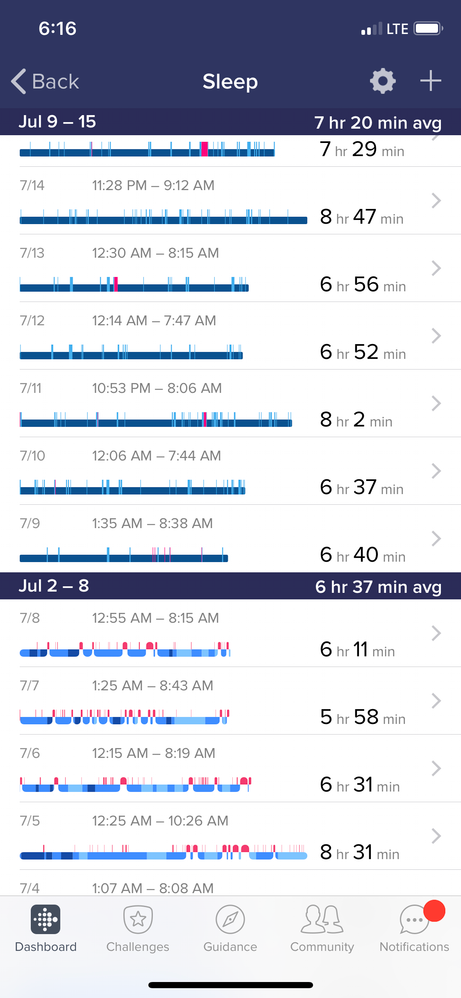Open the Dashboard tab
The height and width of the screenshot is (998, 461).
coord(46,929)
